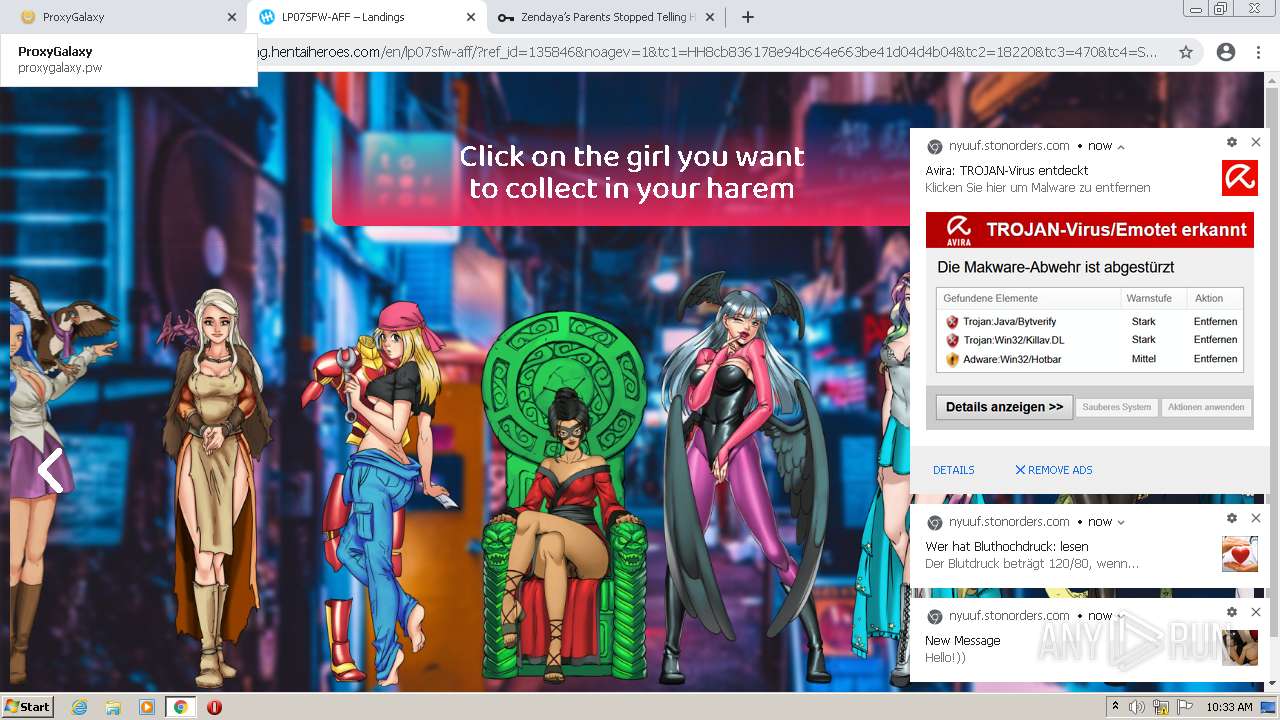The width and height of the screenshot is (1280, 720).
Task: Click Entfernen for Trojan:Win32/Killav.DL
Action: tap(1215, 340)
